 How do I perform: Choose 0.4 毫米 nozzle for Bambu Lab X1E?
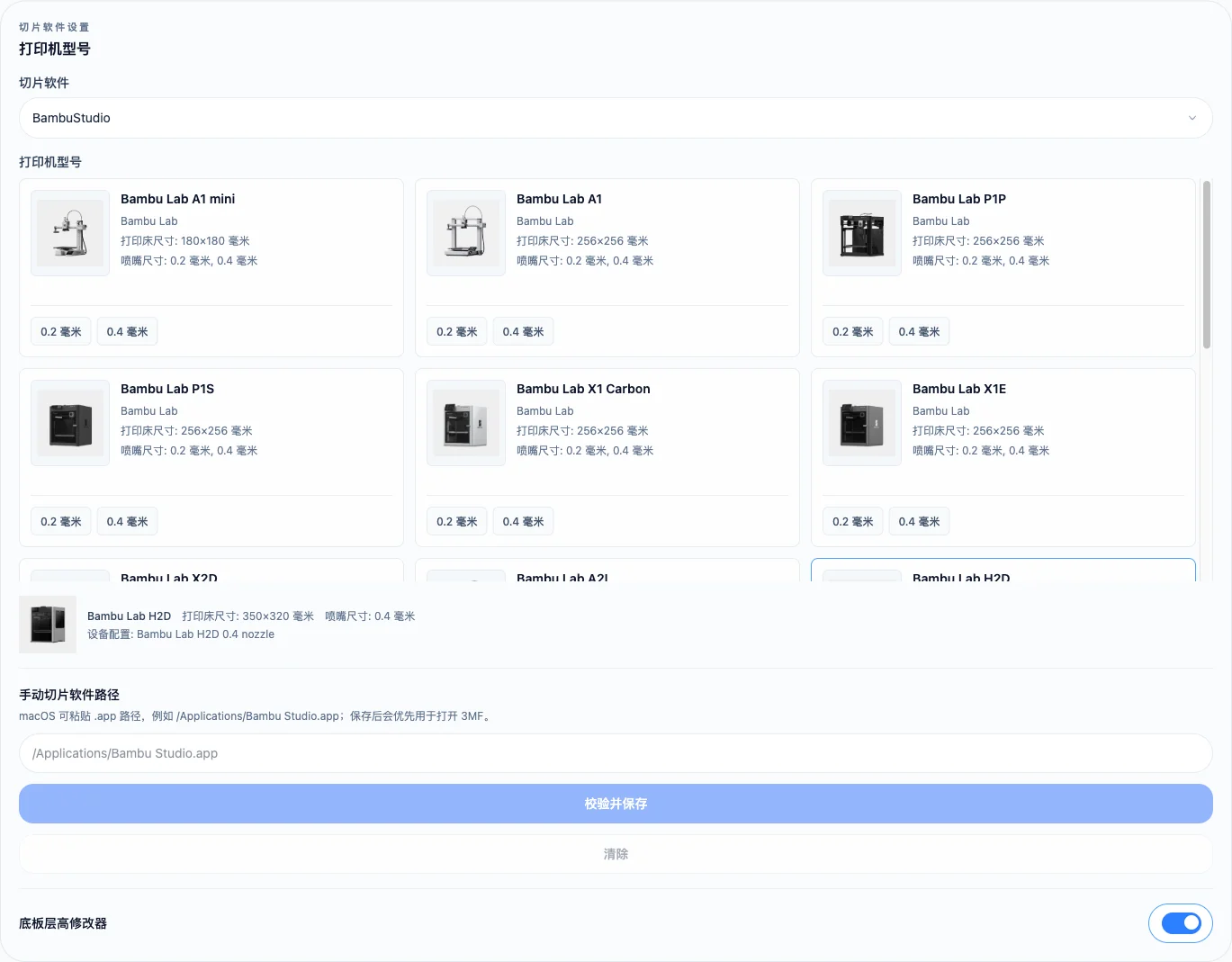pyautogui.click(x=919, y=522)
